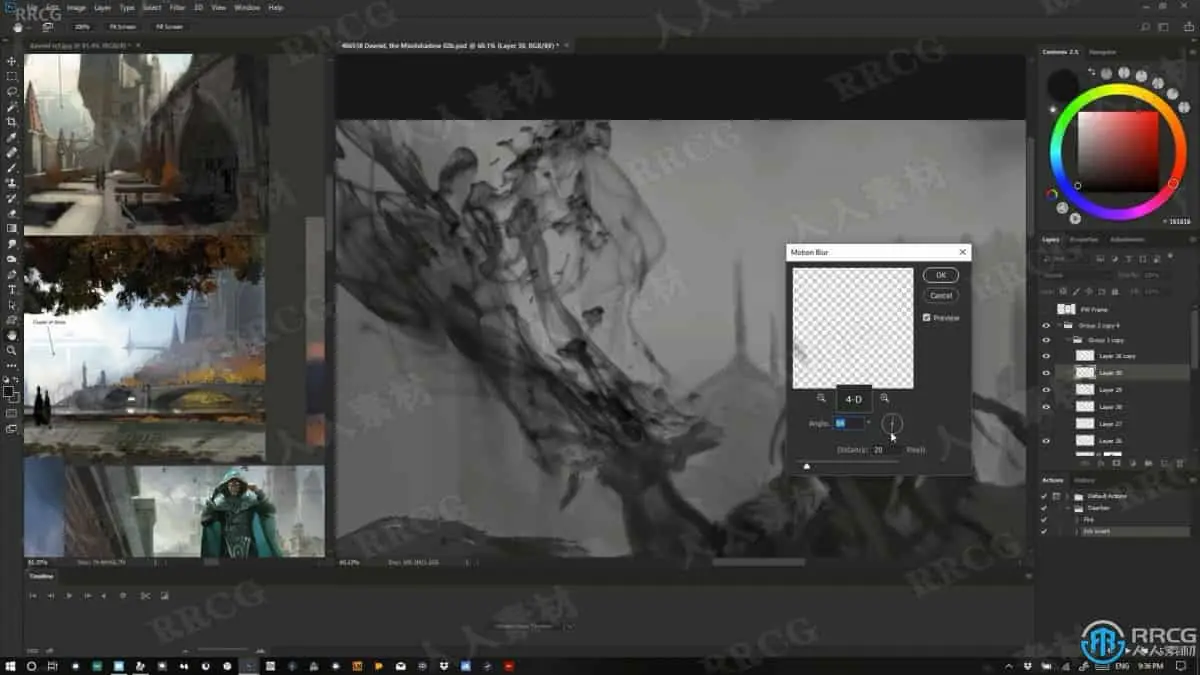Open the Layer menu
1200x675 pixels.
coord(103,7)
